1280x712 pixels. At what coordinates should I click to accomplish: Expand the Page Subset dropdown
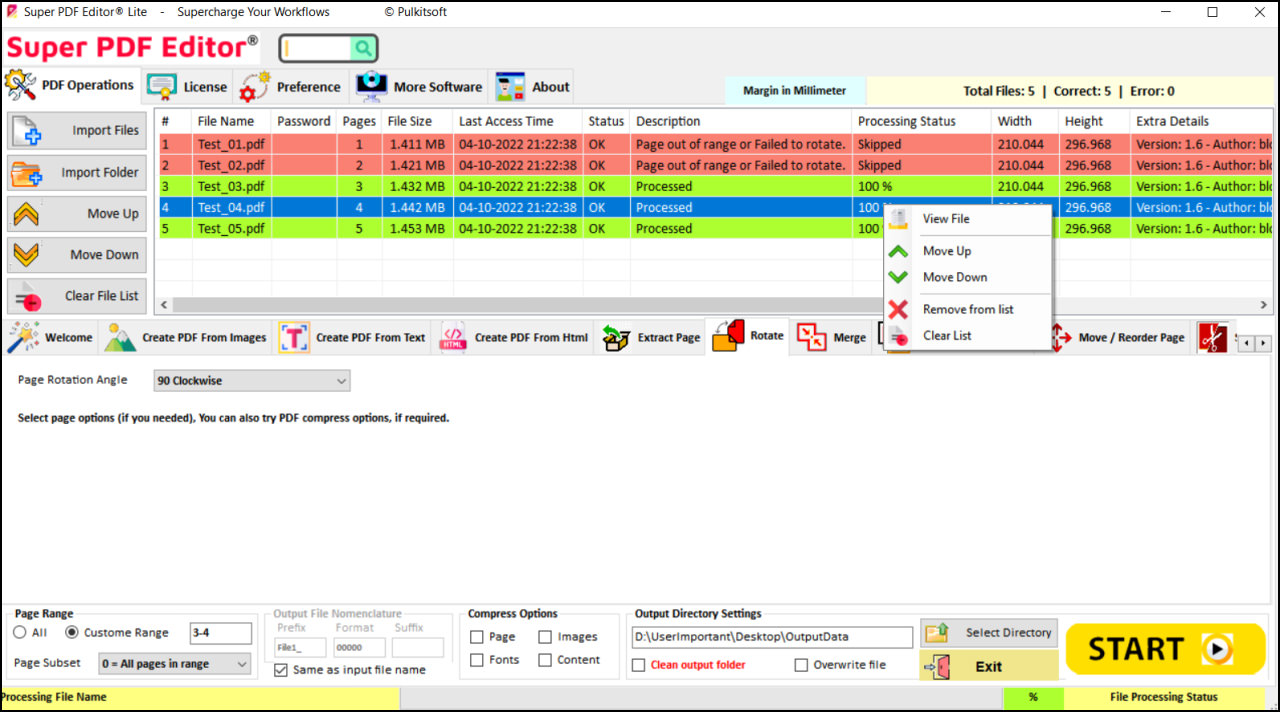(174, 663)
